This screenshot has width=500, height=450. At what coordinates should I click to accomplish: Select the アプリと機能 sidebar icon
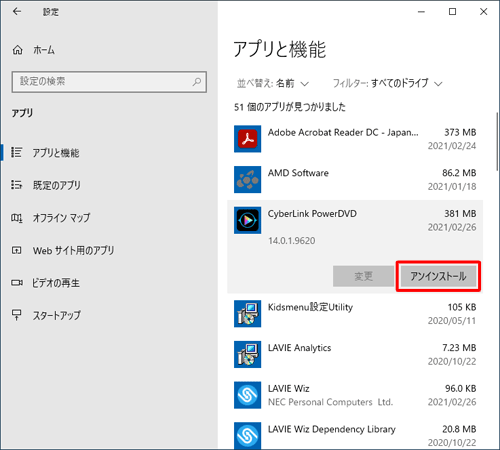pos(16,152)
